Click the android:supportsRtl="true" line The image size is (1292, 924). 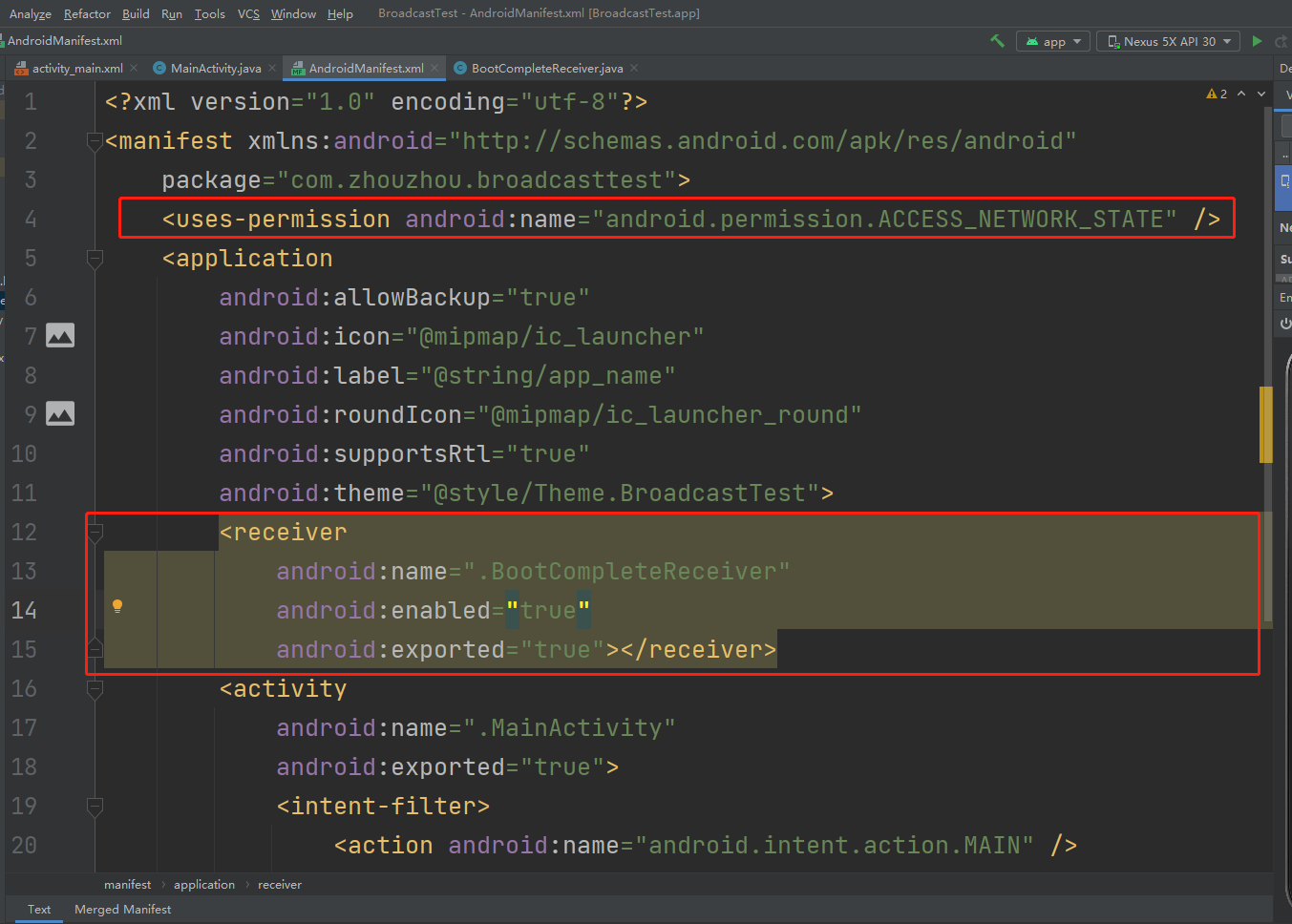[404, 454]
